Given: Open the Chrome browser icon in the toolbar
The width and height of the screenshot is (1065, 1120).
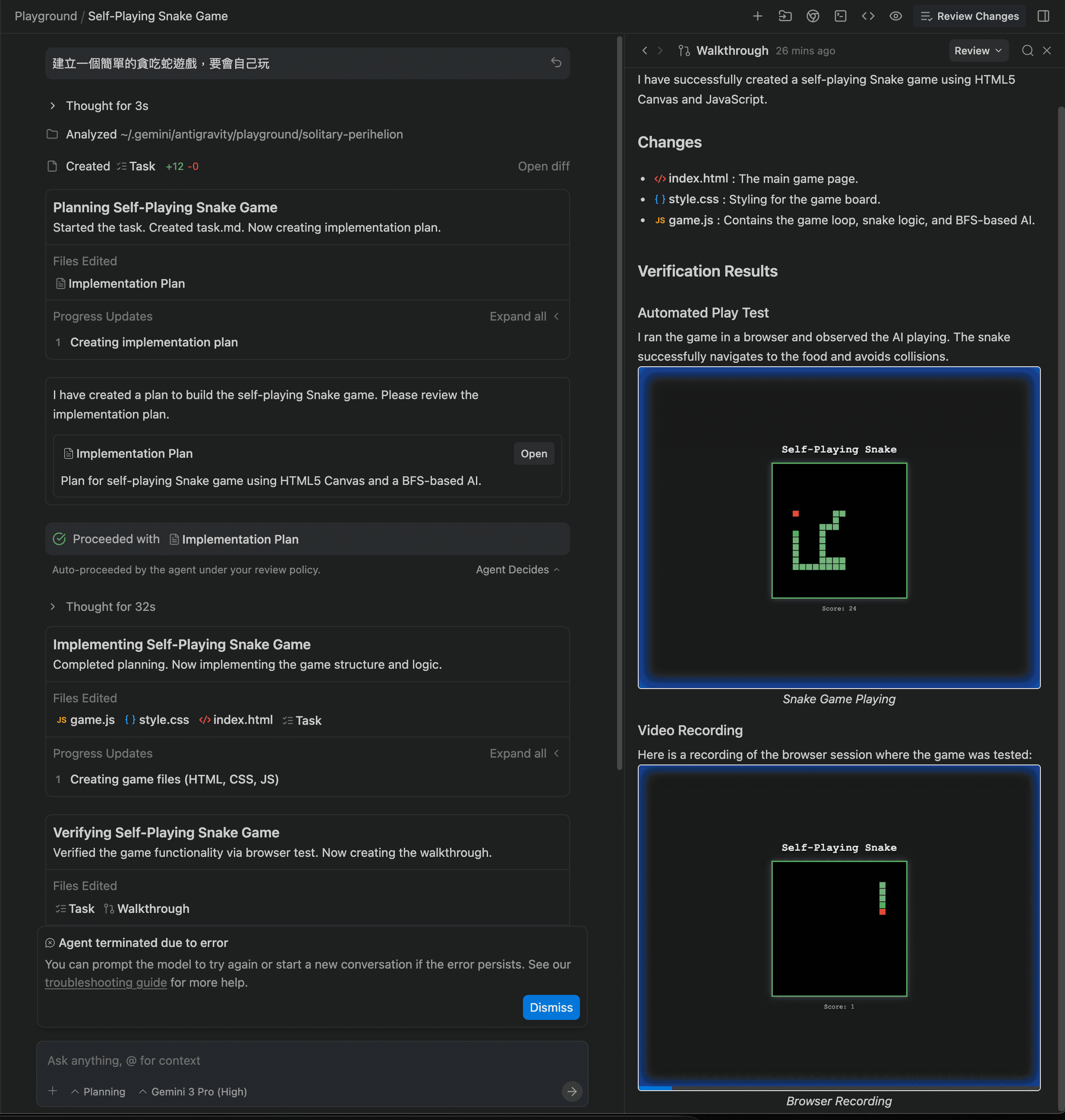Looking at the screenshot, I should (x=813, y=16).
